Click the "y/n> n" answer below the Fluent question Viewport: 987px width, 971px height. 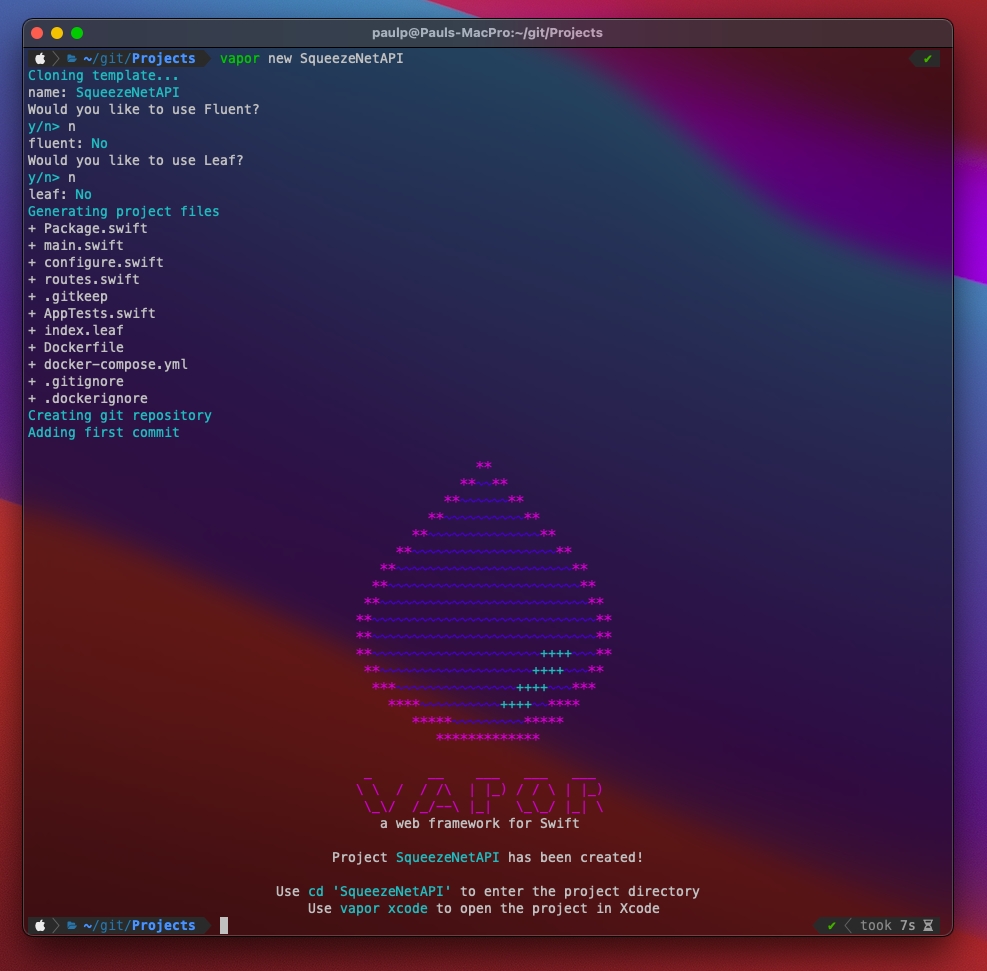pyautogui.click(x=52, y=126)
